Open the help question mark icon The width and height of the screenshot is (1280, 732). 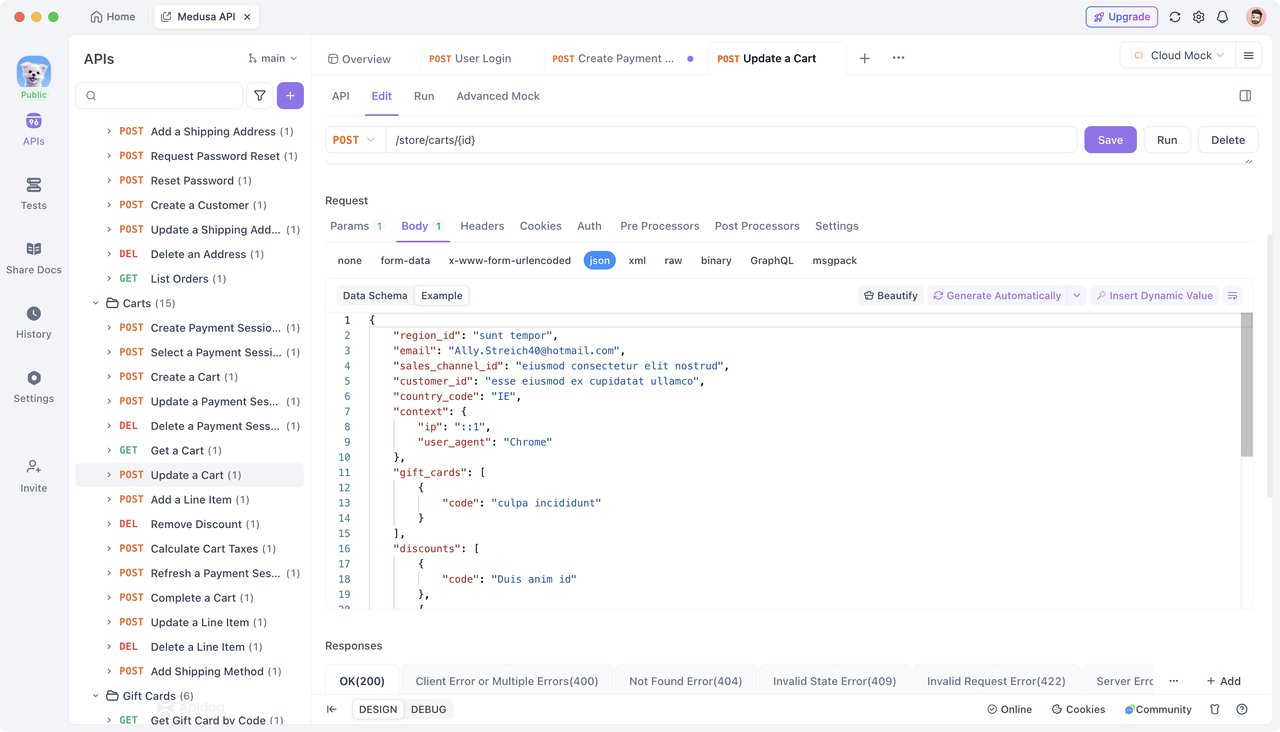pos(1242,709)
